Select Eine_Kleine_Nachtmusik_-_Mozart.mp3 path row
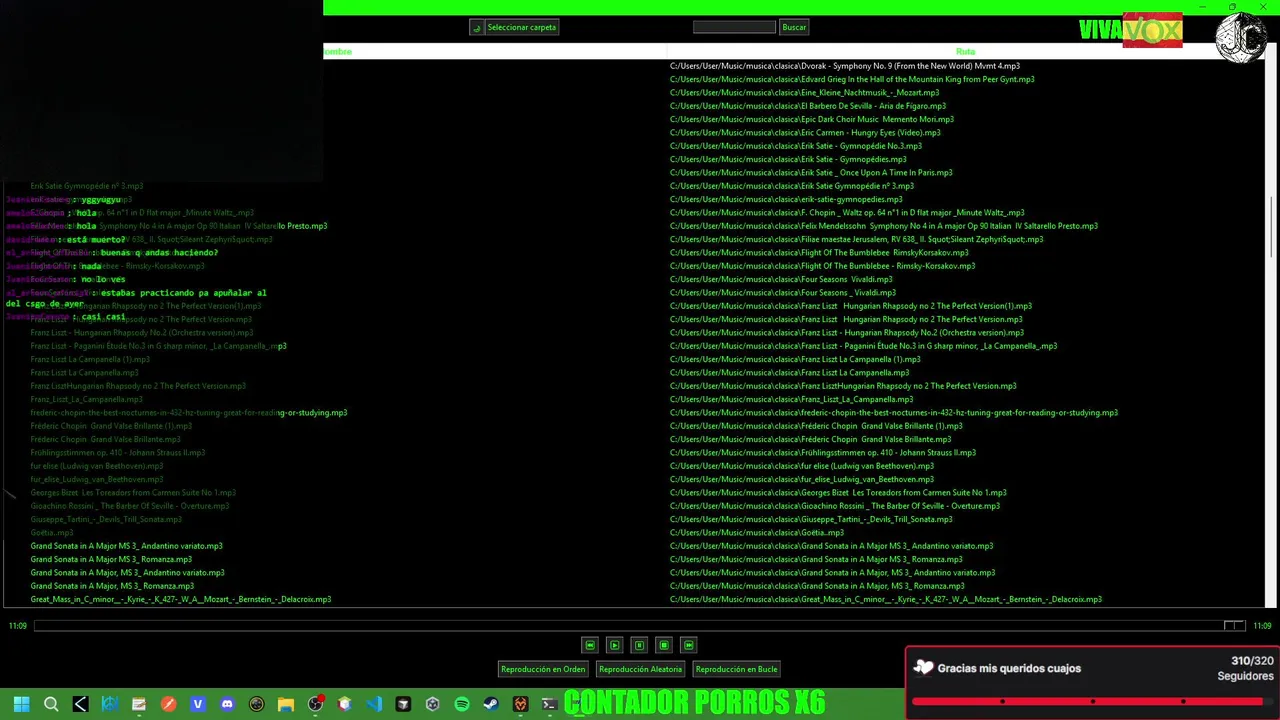Image resolution: width=1280 pixels, height=720 pixels. 804,92
